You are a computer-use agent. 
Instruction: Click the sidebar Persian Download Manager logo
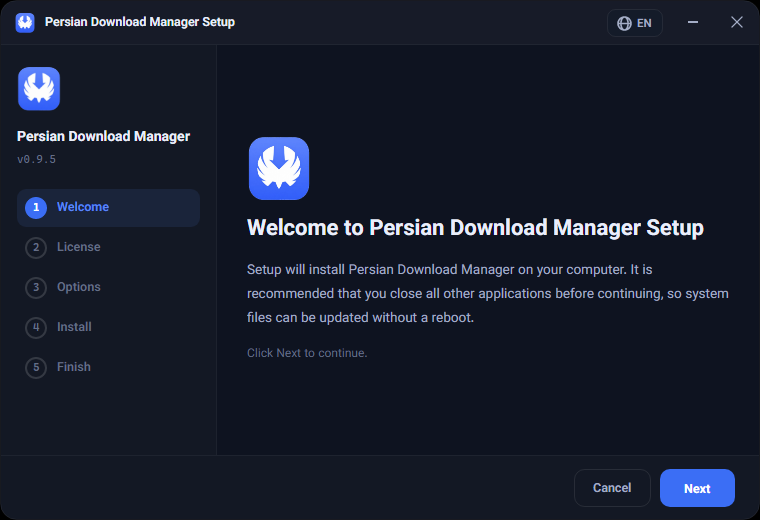[x=39, y=89]
